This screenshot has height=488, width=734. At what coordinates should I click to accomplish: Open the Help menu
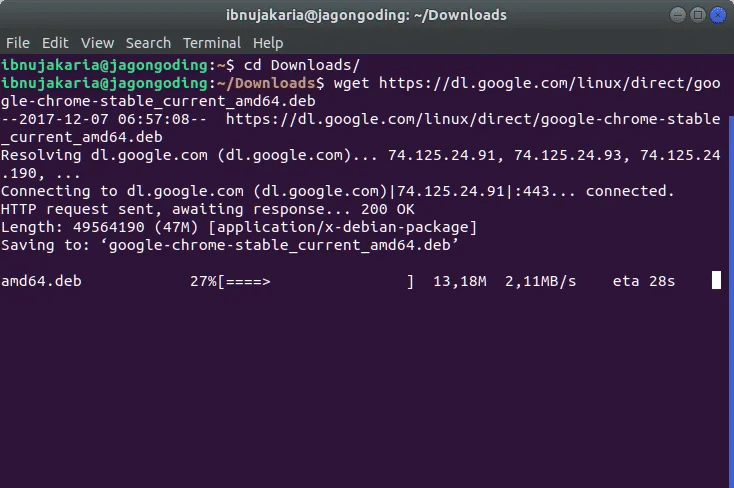tap(268, 43)
